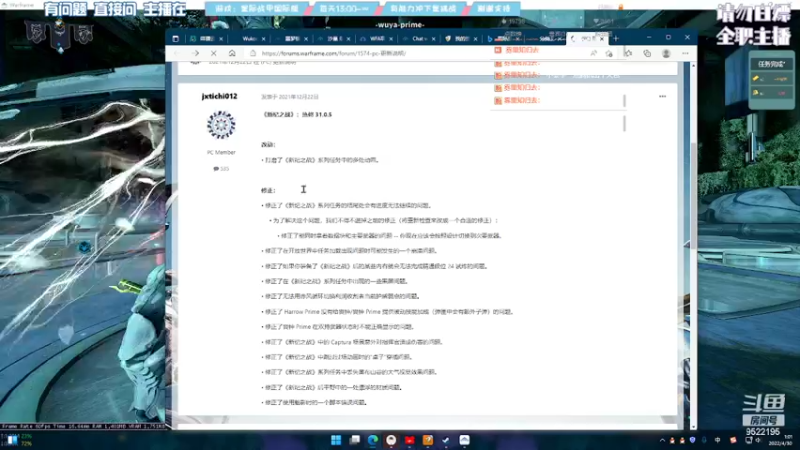Viewport: 800px width, 450px height.
Task: Open a new browser tab
Action: tap(616, 38)
